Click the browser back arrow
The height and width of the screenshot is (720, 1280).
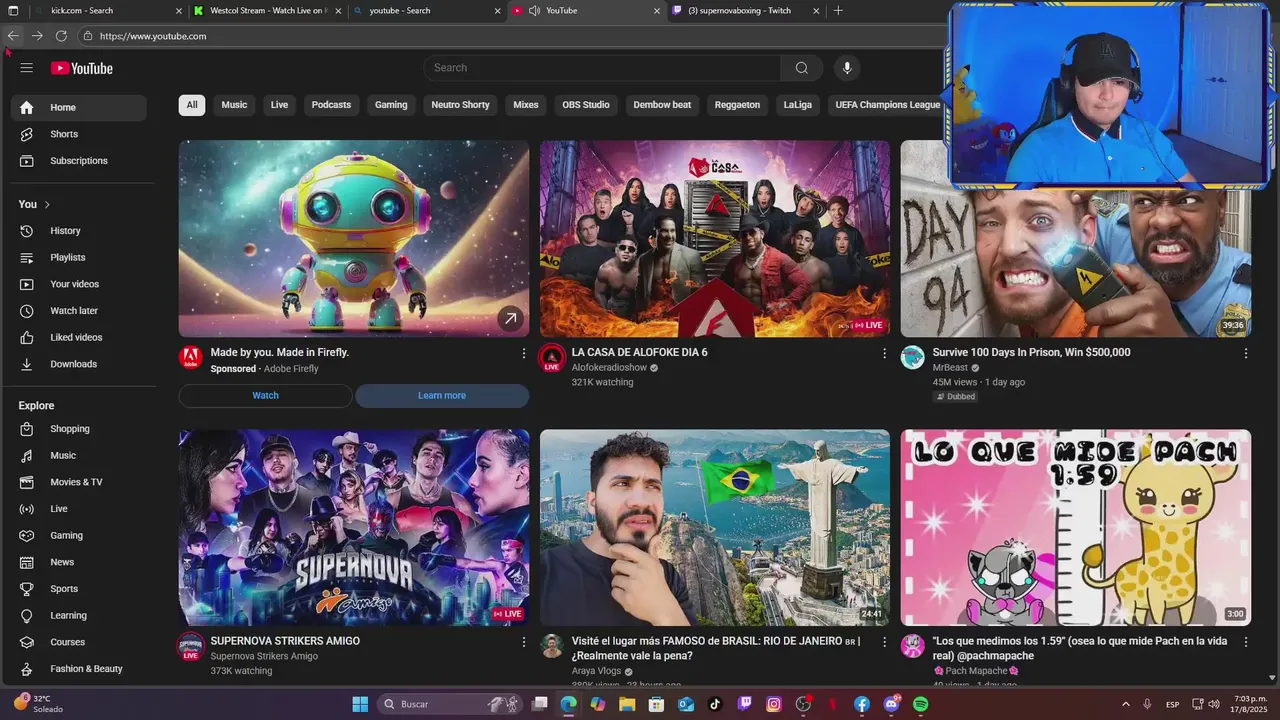click(13, 36)
